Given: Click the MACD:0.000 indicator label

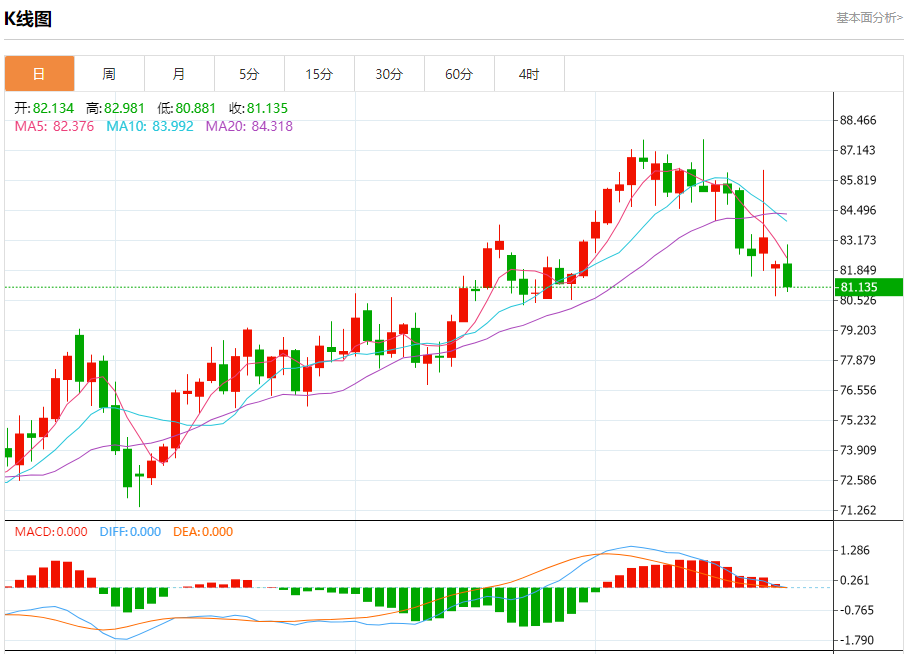Looking at the screenshot, I should [x=51, y=532].
